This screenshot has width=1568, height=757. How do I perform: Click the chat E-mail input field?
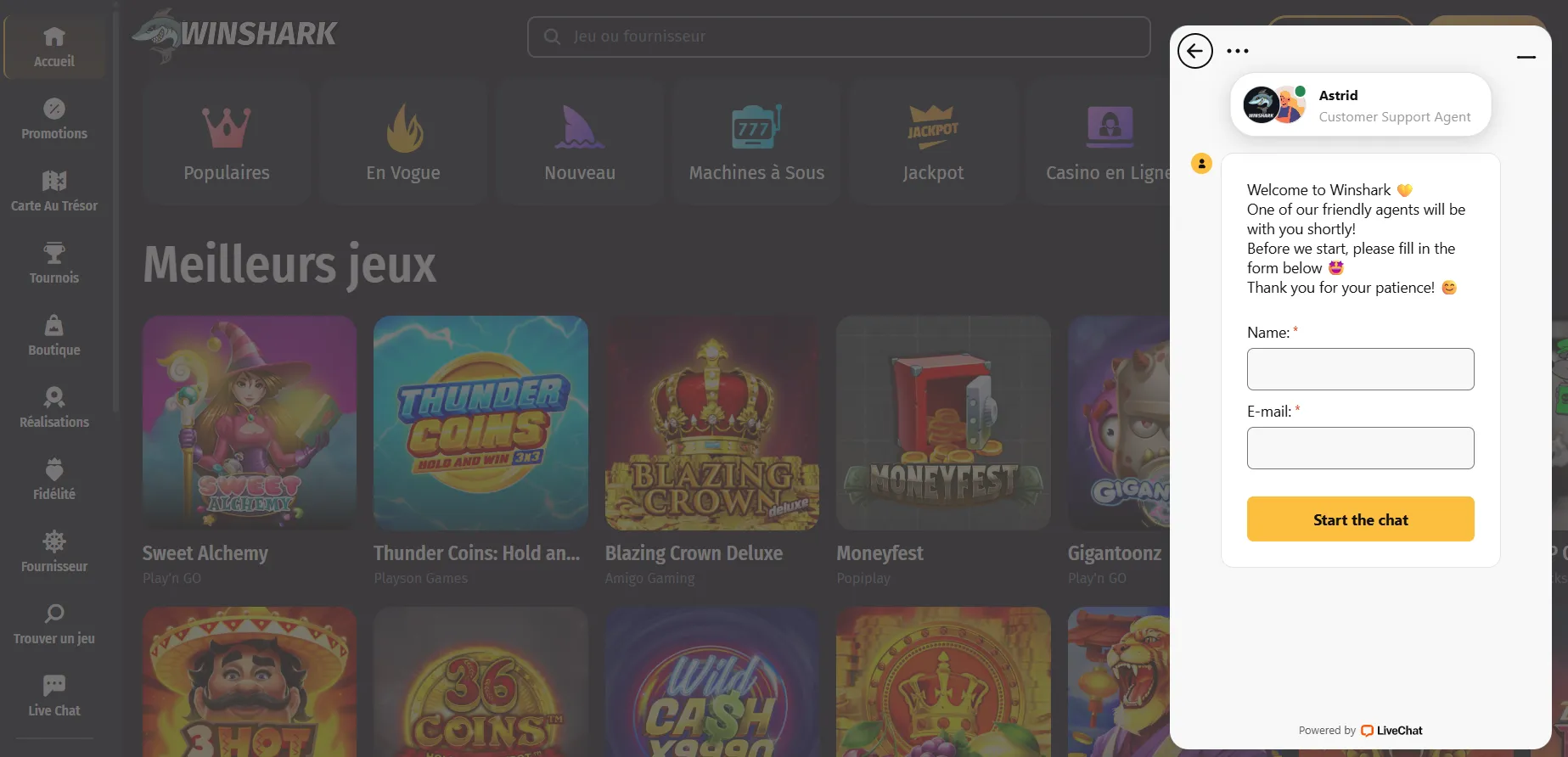click(1361, 448)
